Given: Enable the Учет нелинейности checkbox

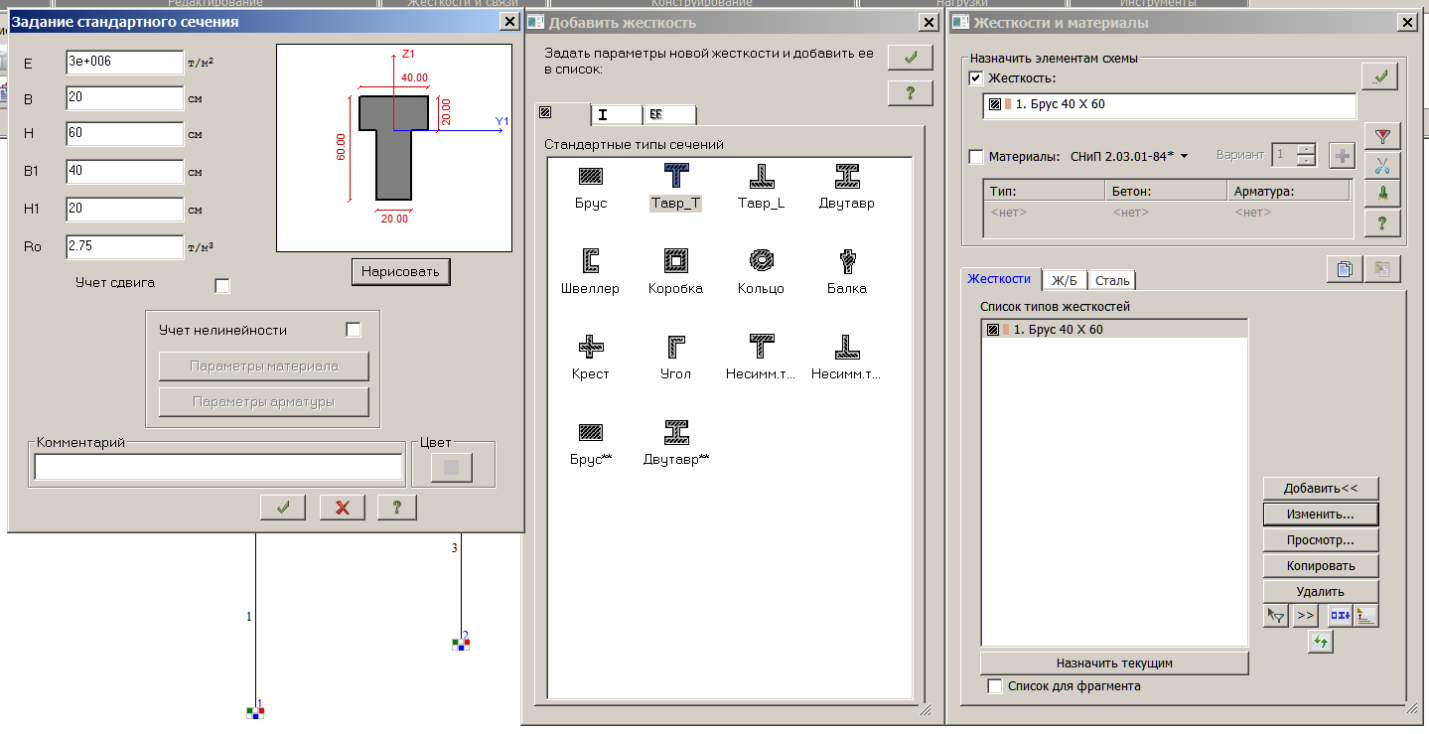Looking at the screenshot, I should coord(353,330).
